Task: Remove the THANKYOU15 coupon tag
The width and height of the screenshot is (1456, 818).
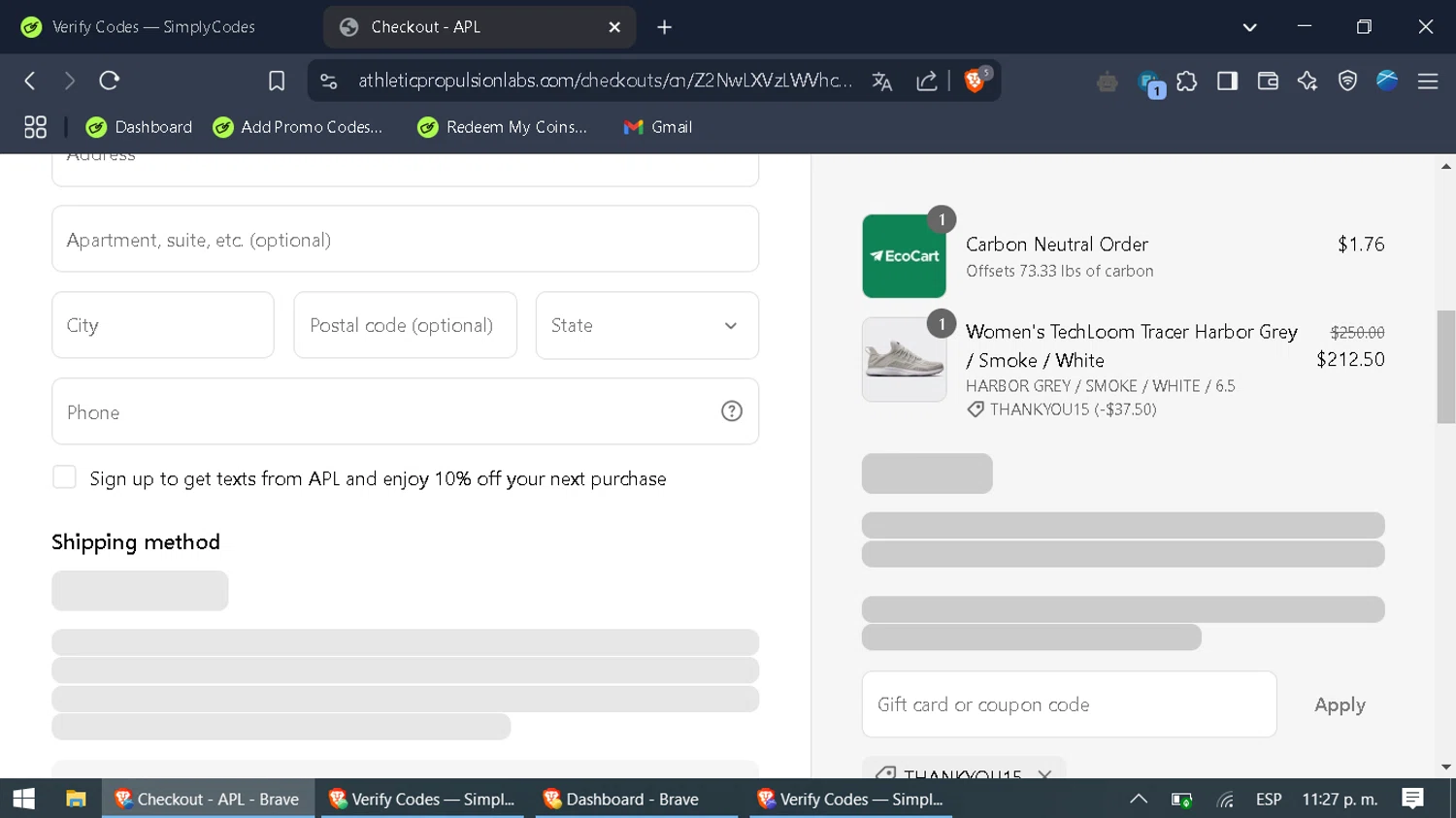Action: (1044, 774)
